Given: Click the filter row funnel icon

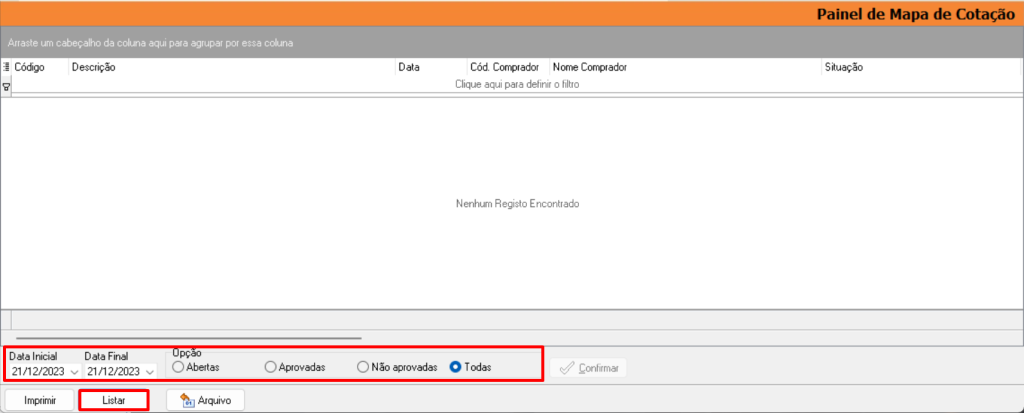Looking at the screenshot, I should point(6,86).
